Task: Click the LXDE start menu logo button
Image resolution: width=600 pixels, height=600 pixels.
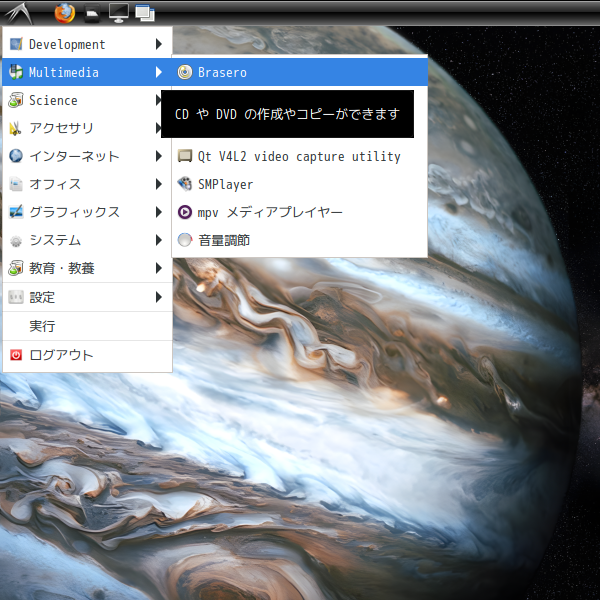Action: tap(18, 13)
